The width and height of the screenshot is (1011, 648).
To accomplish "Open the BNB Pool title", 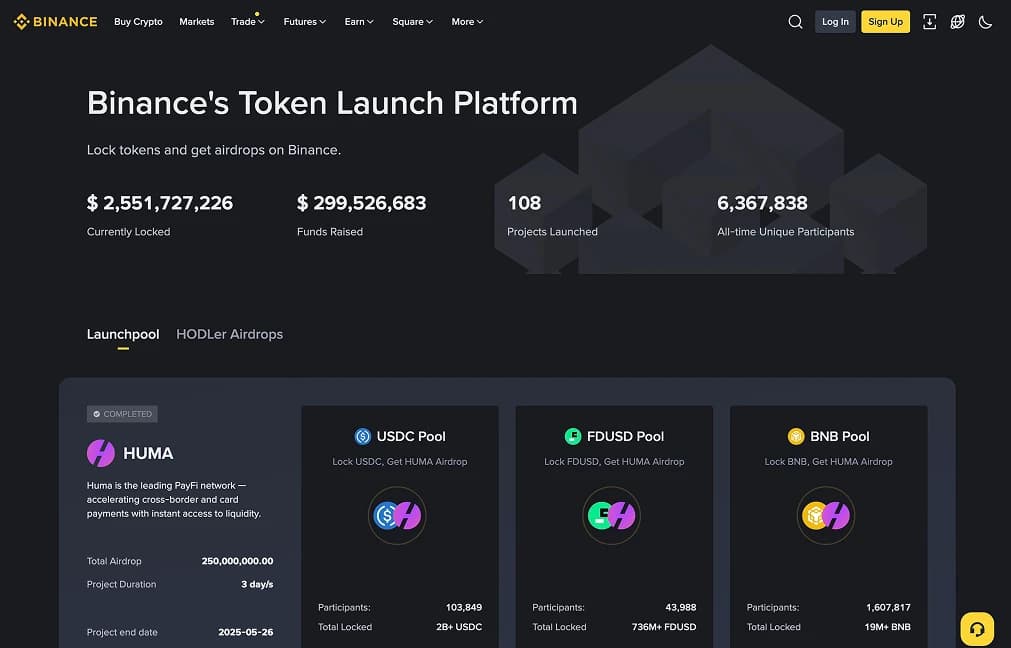I will tap(839, 437).
